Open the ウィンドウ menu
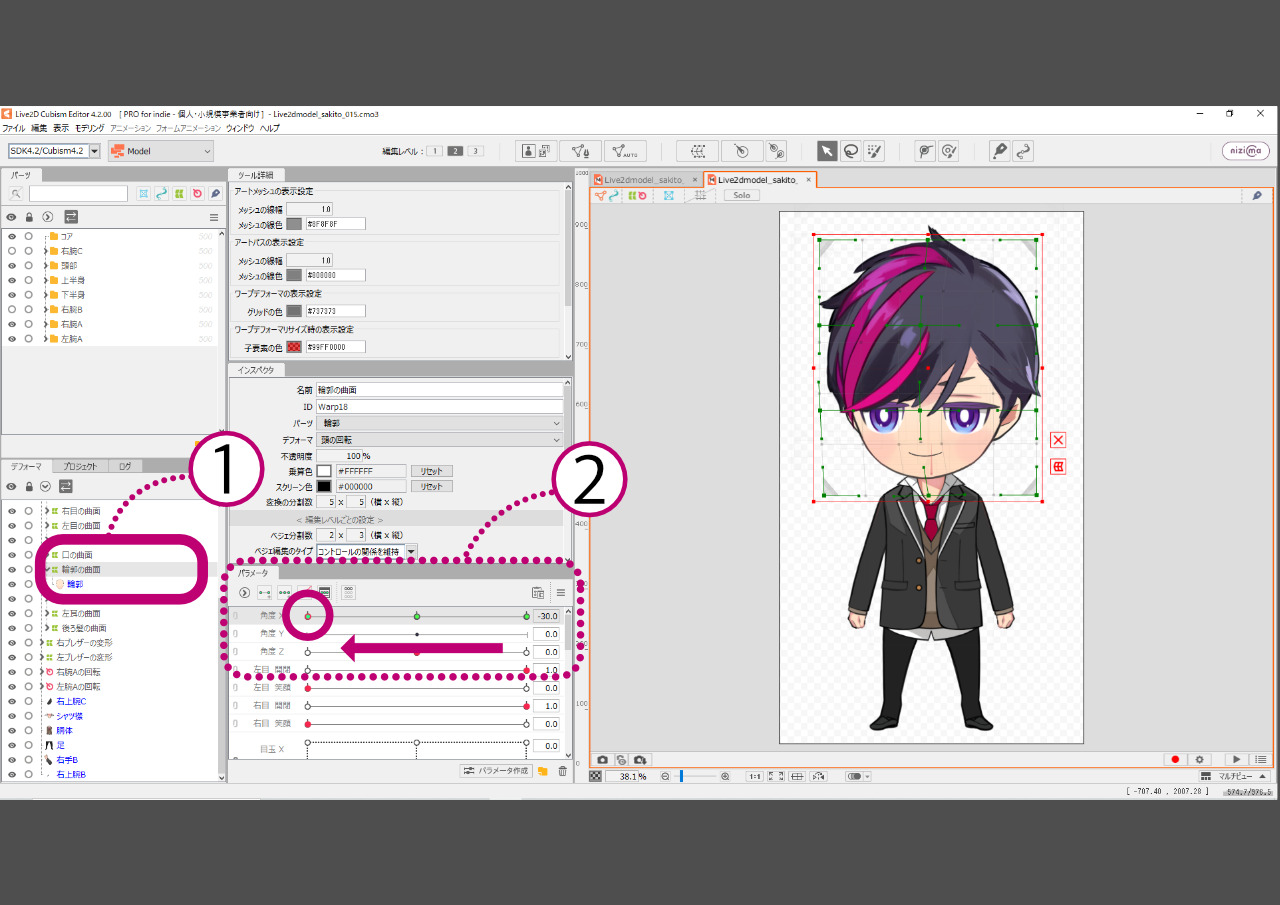 pos(240,128)
